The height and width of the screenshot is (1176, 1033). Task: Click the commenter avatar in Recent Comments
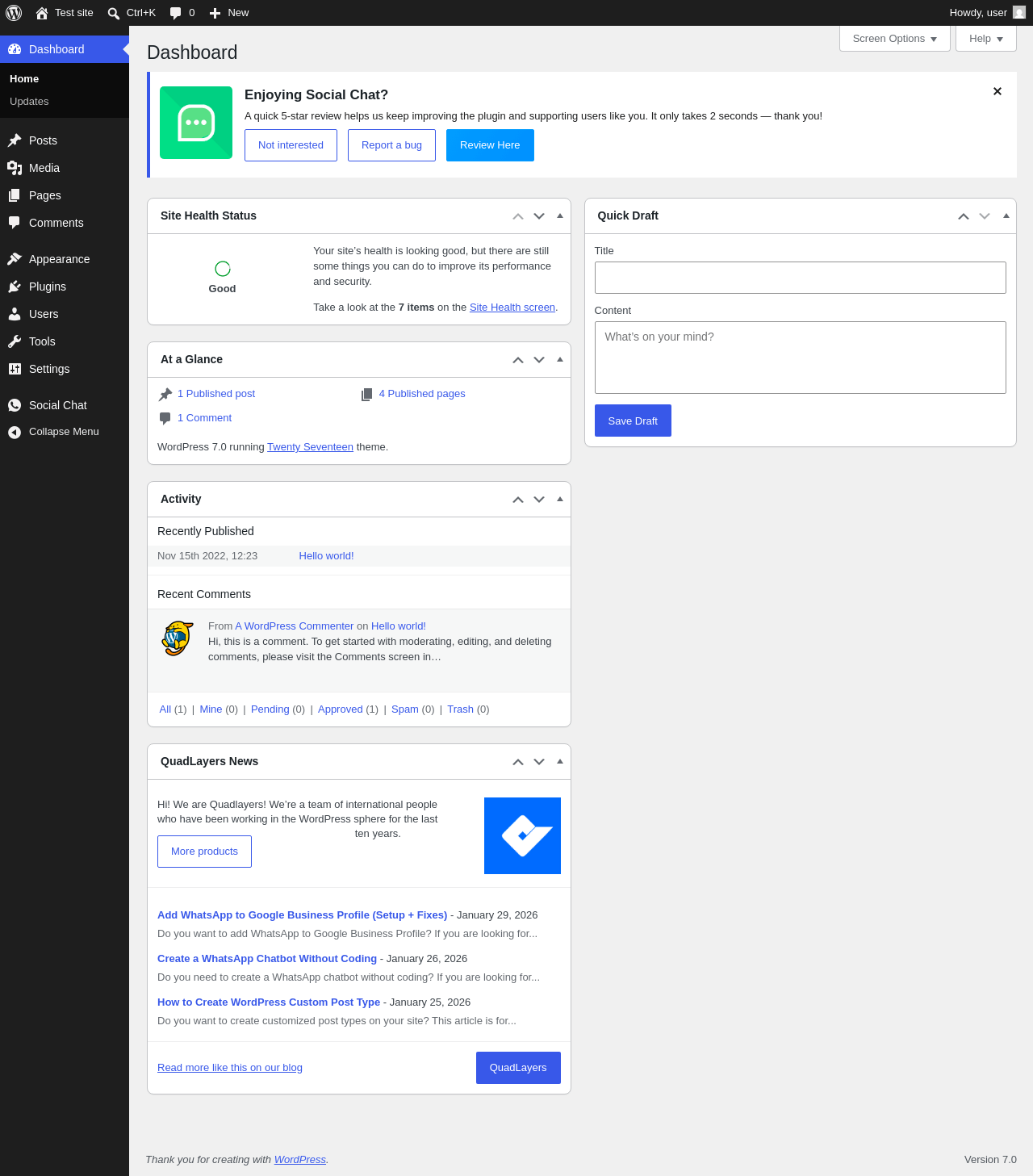178,638
